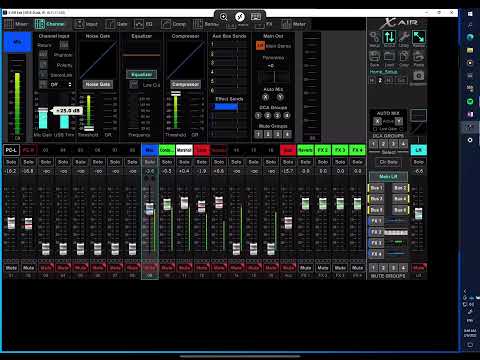Toggle Auto Mix X in channel strip
480x360 pixels.
pos(265,97)
